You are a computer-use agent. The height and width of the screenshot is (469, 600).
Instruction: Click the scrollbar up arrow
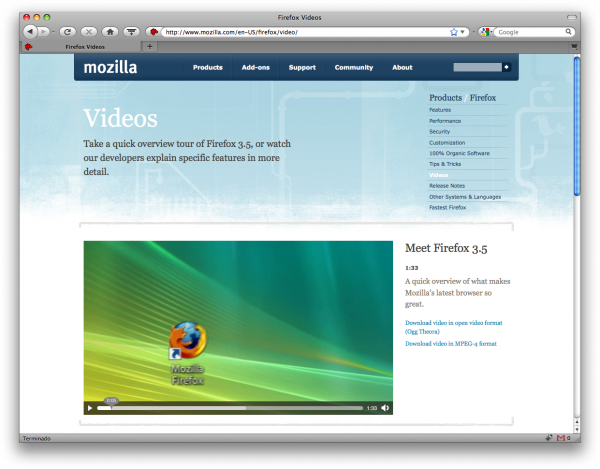pos(577,422)
